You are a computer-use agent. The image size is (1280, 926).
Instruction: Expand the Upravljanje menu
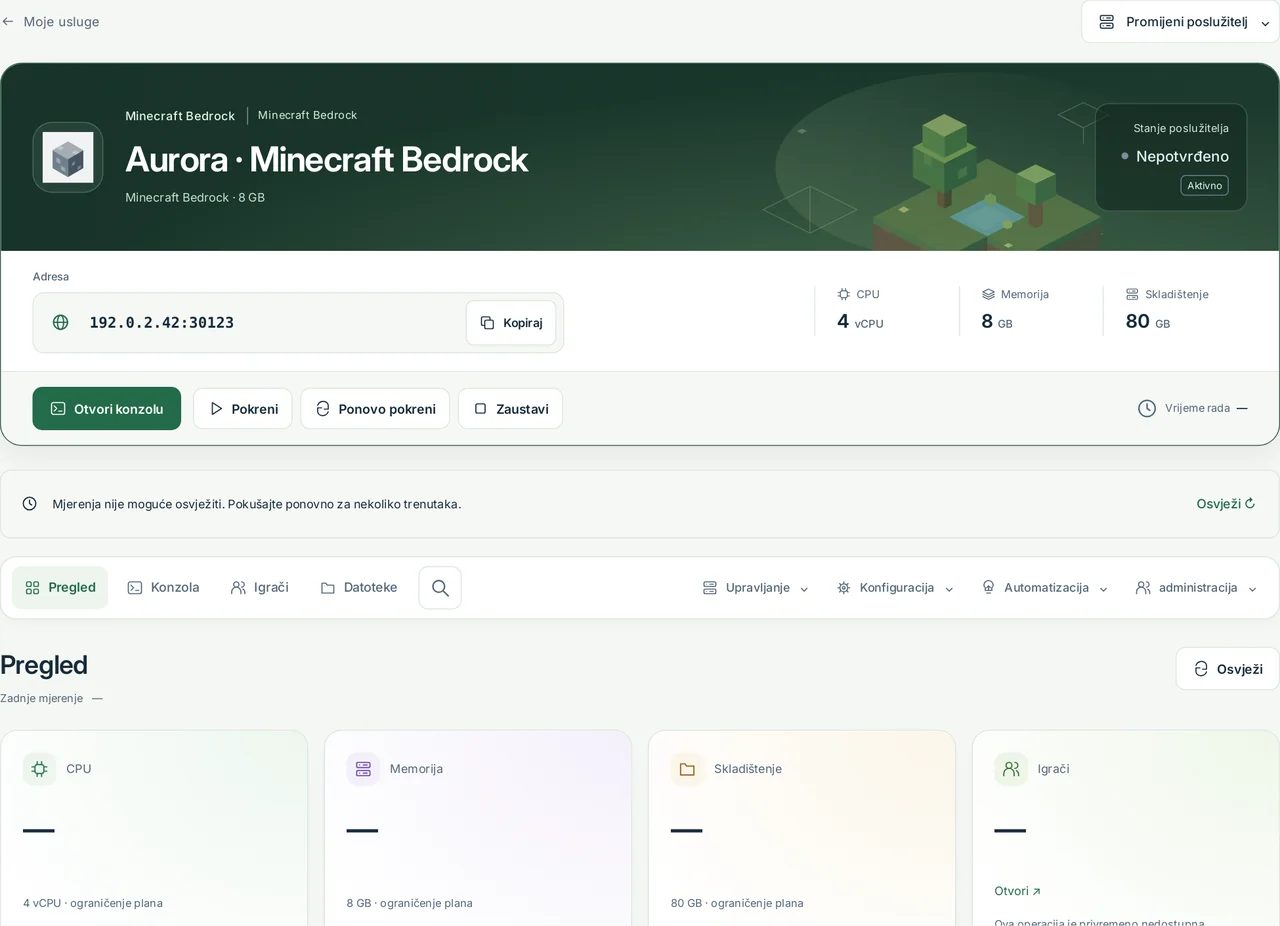click(755, 588)
